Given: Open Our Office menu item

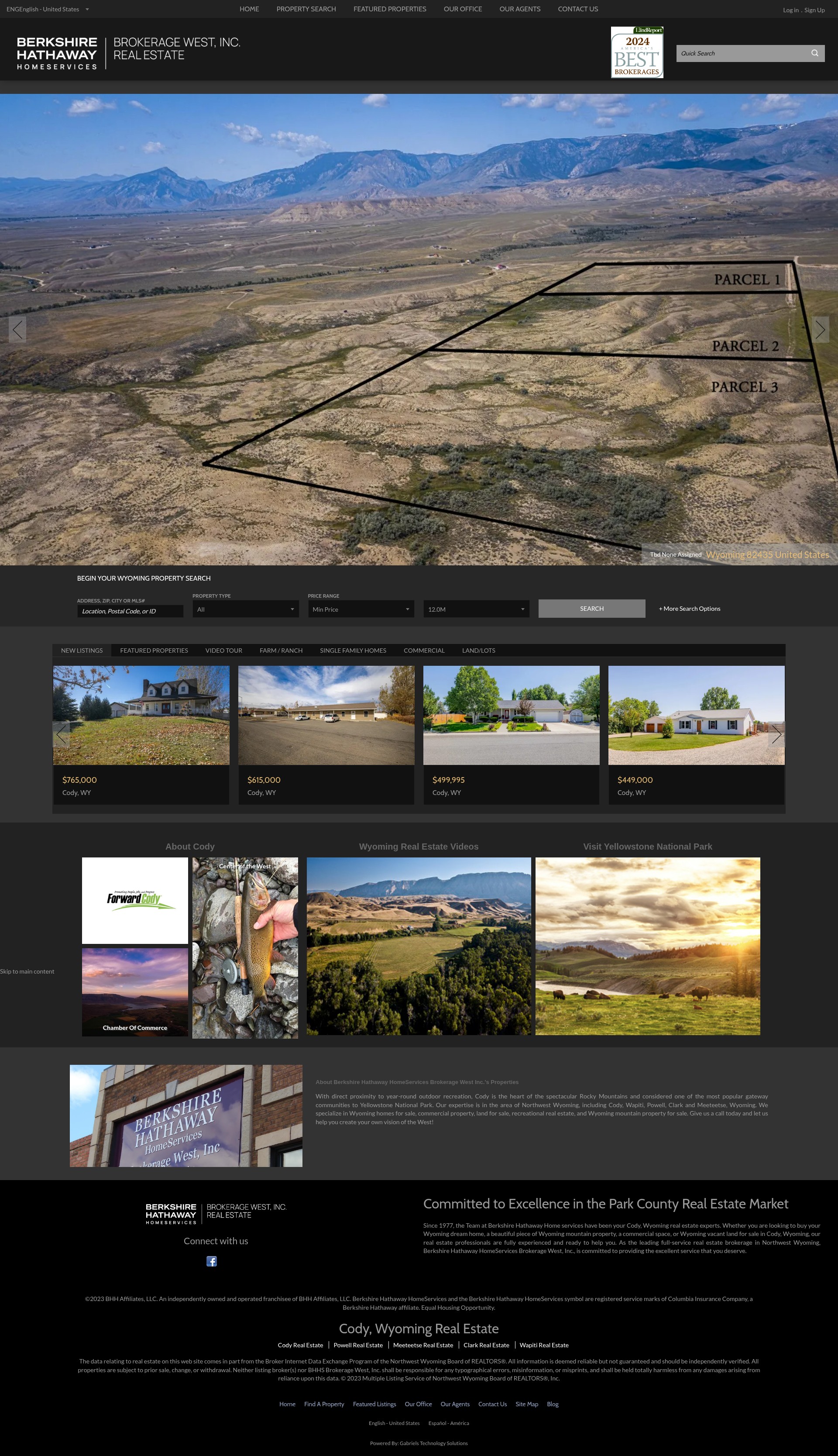Looking at the screenshot, I should 463,9.
